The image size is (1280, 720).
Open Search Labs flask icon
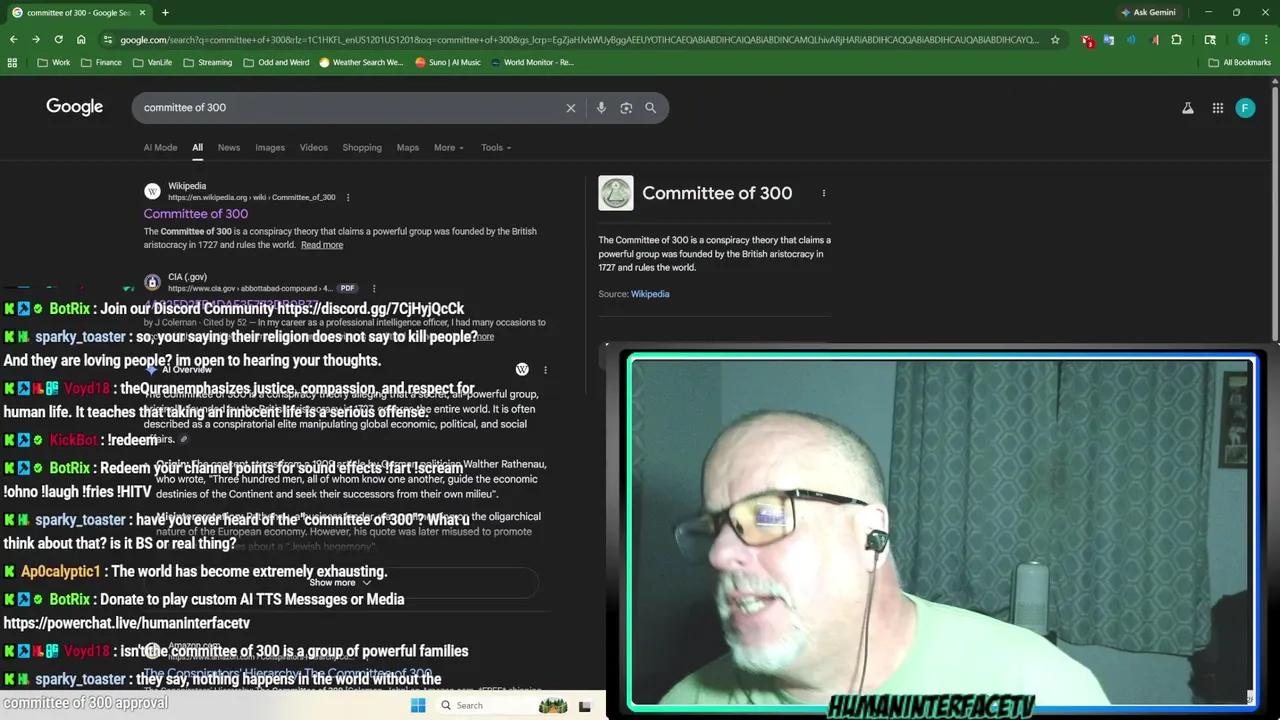(1188, 108)
